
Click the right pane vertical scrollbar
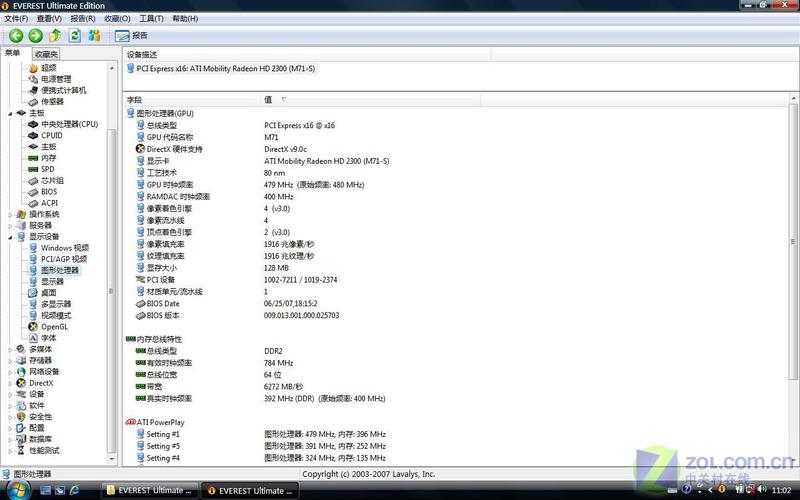[x=793, y=242]
